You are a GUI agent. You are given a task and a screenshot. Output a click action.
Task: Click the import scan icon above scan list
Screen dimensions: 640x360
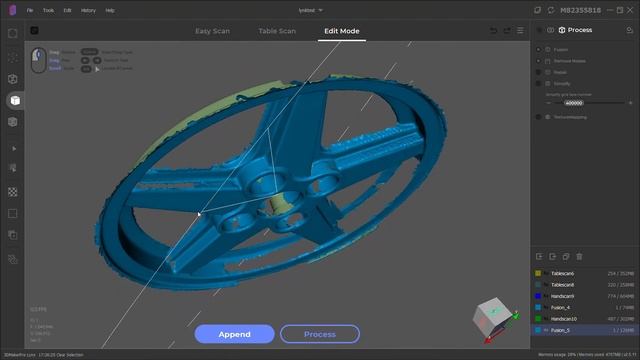[539, 257]
